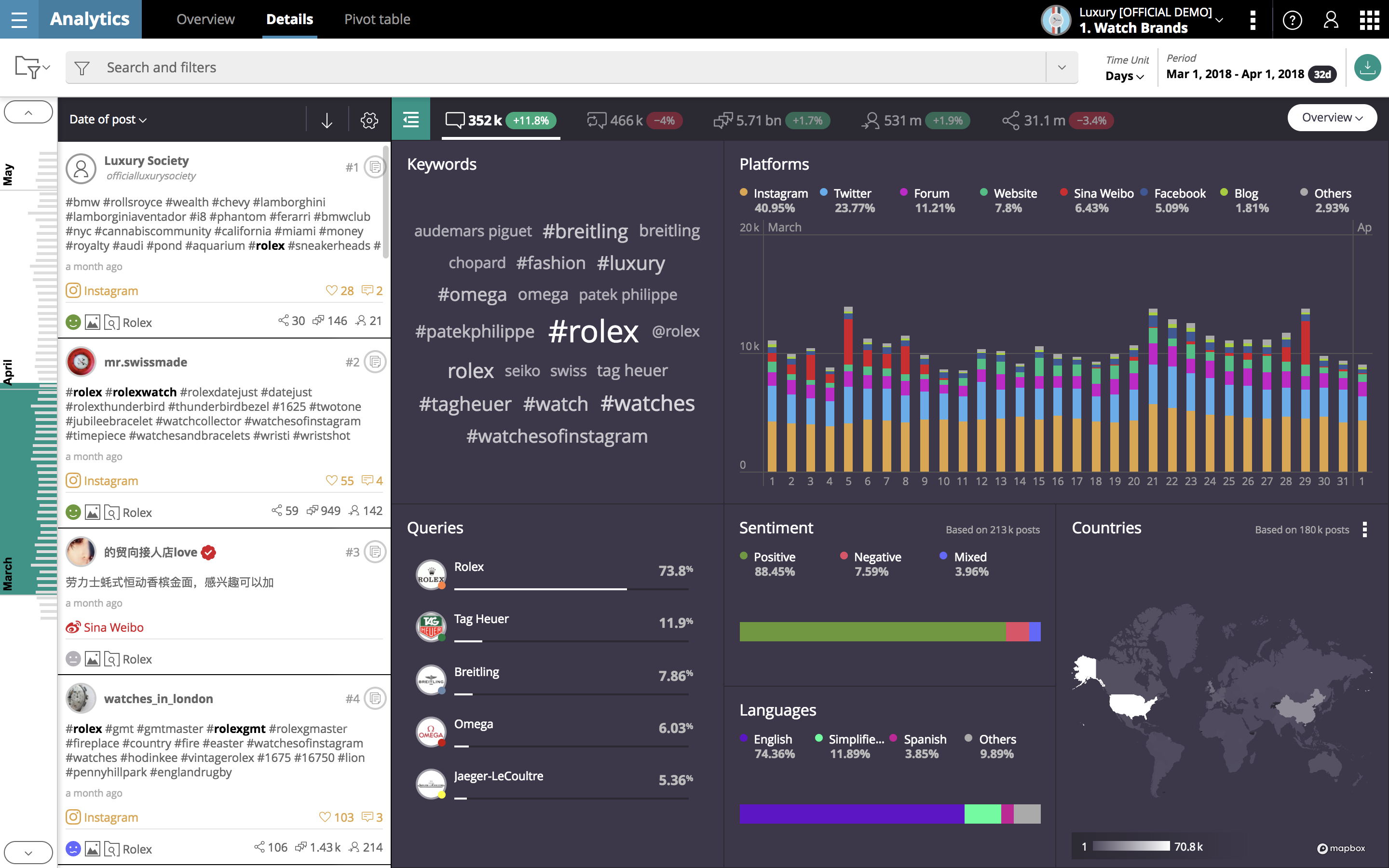Viewport: 1389px width, 868px height.
Task: Click the #rolex keyword in the cloud
Action: tap(593, 332)
